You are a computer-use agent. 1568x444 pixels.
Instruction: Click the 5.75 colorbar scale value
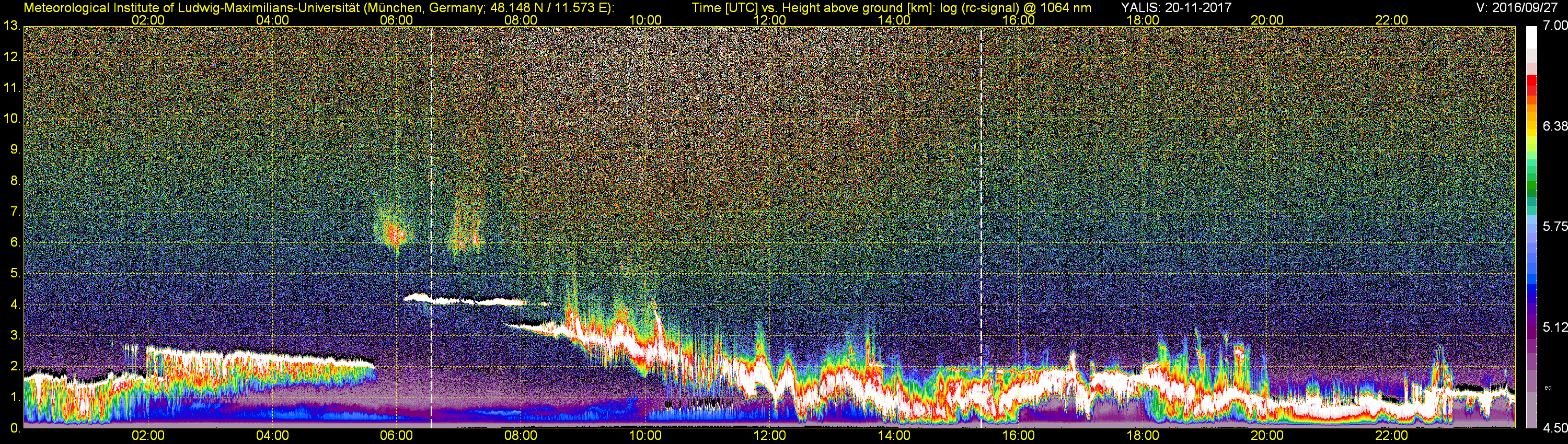click(x=1554, y=226)
